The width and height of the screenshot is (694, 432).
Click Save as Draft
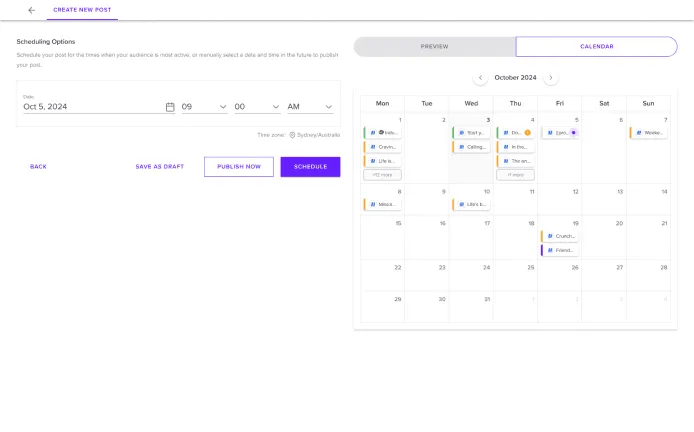click(x=160, y=167)
